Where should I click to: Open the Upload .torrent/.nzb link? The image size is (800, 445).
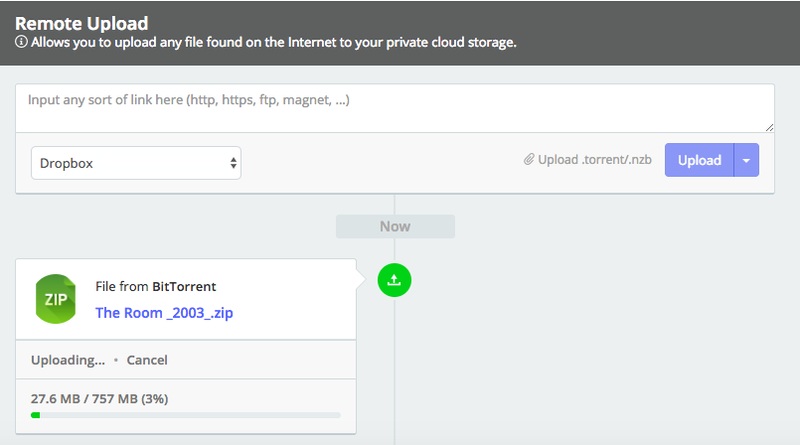click(594, 160)
